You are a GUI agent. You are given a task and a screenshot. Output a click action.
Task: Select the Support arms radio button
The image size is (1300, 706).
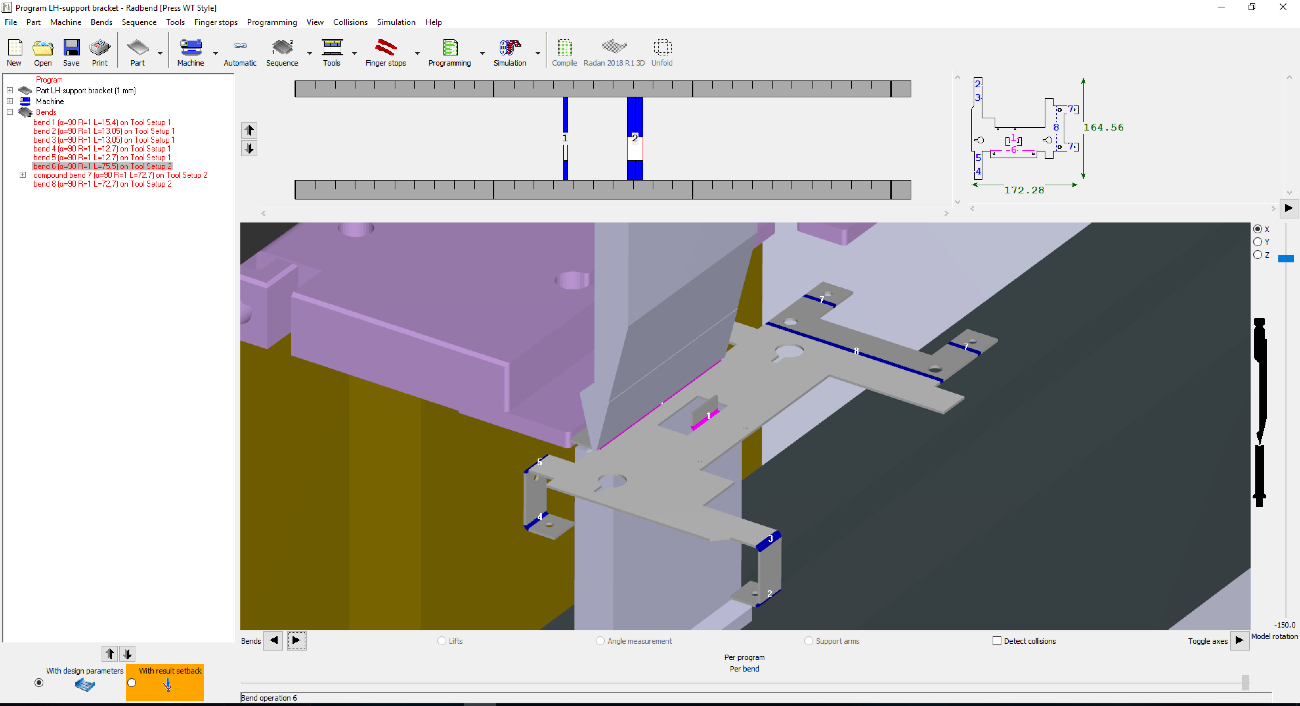click(x=808, y=641)
